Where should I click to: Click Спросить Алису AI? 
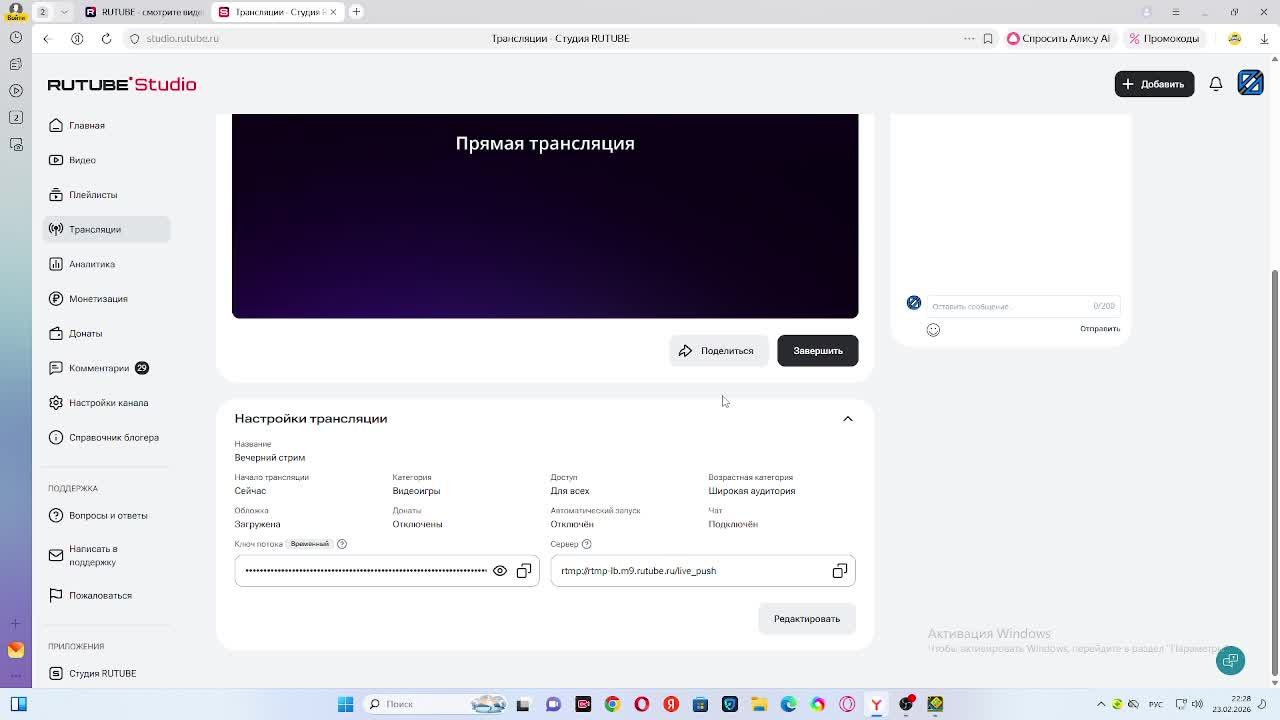[1059, 39]
